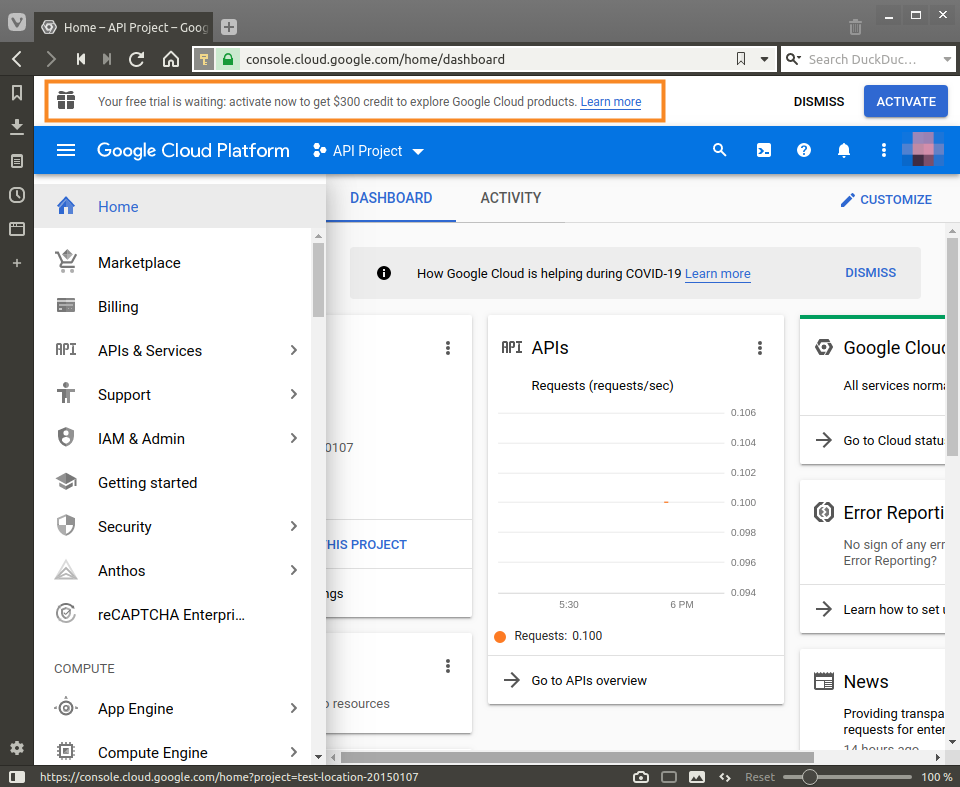This screenshot has width=960, height=787.
Task: Select Marketplace in the navigation menu
Action: click(173, 263)
